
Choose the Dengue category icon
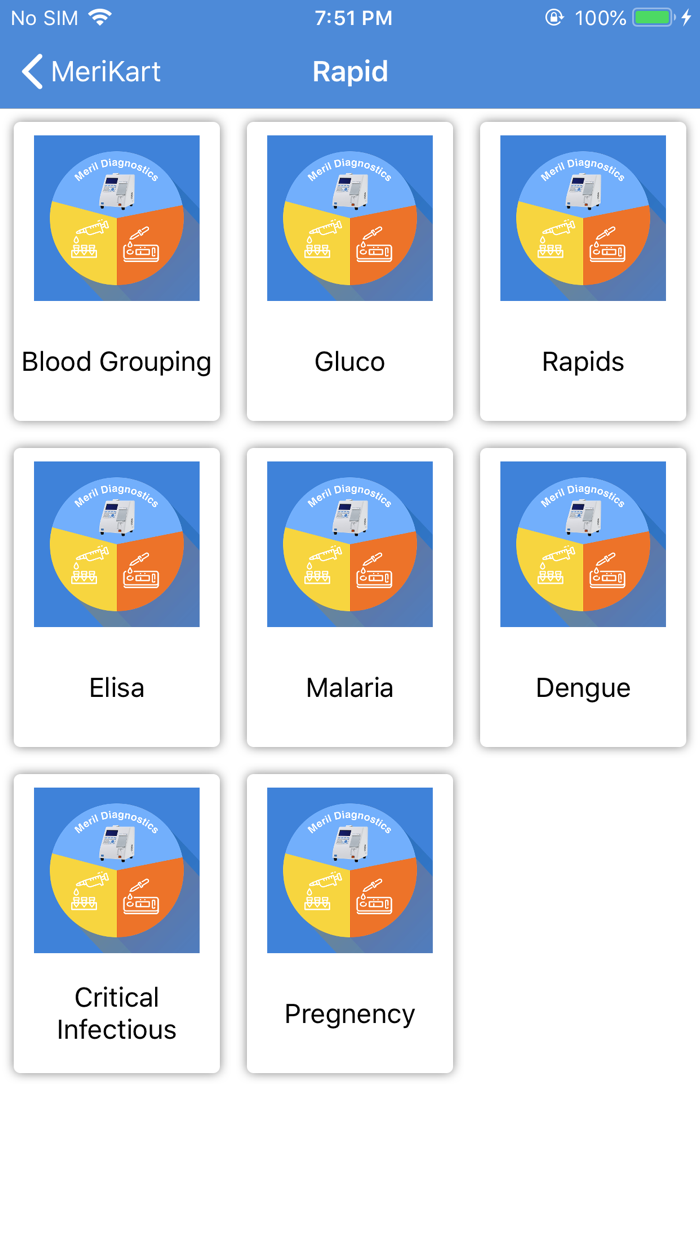click(x=583, y=544)
